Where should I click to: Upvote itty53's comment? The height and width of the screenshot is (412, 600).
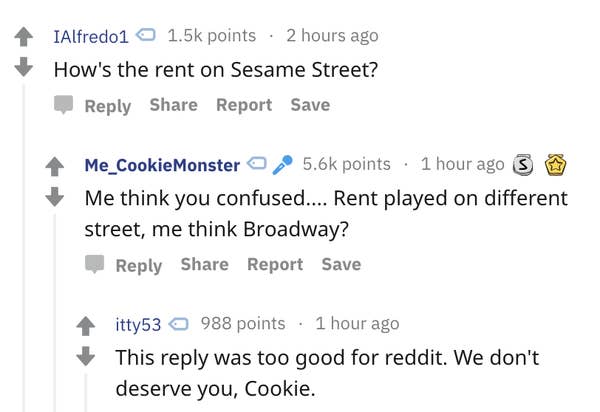pos(89,325)
